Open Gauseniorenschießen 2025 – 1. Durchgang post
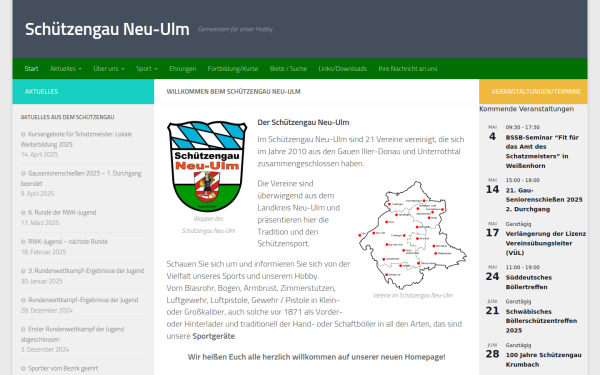 coord(81,178)
